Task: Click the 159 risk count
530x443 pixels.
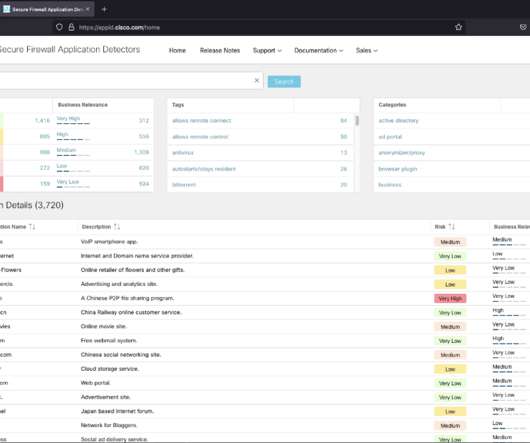Action: click(45, 184)
